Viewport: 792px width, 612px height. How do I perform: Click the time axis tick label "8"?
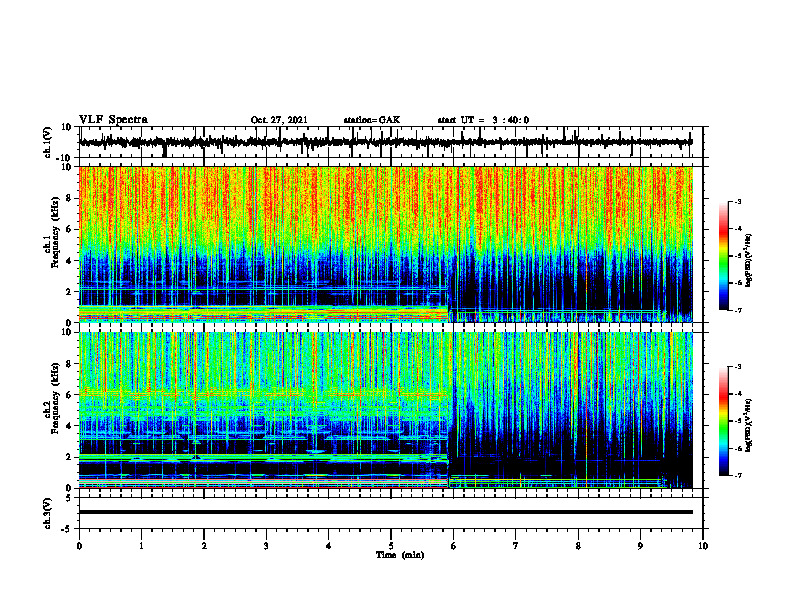point(578,546)
